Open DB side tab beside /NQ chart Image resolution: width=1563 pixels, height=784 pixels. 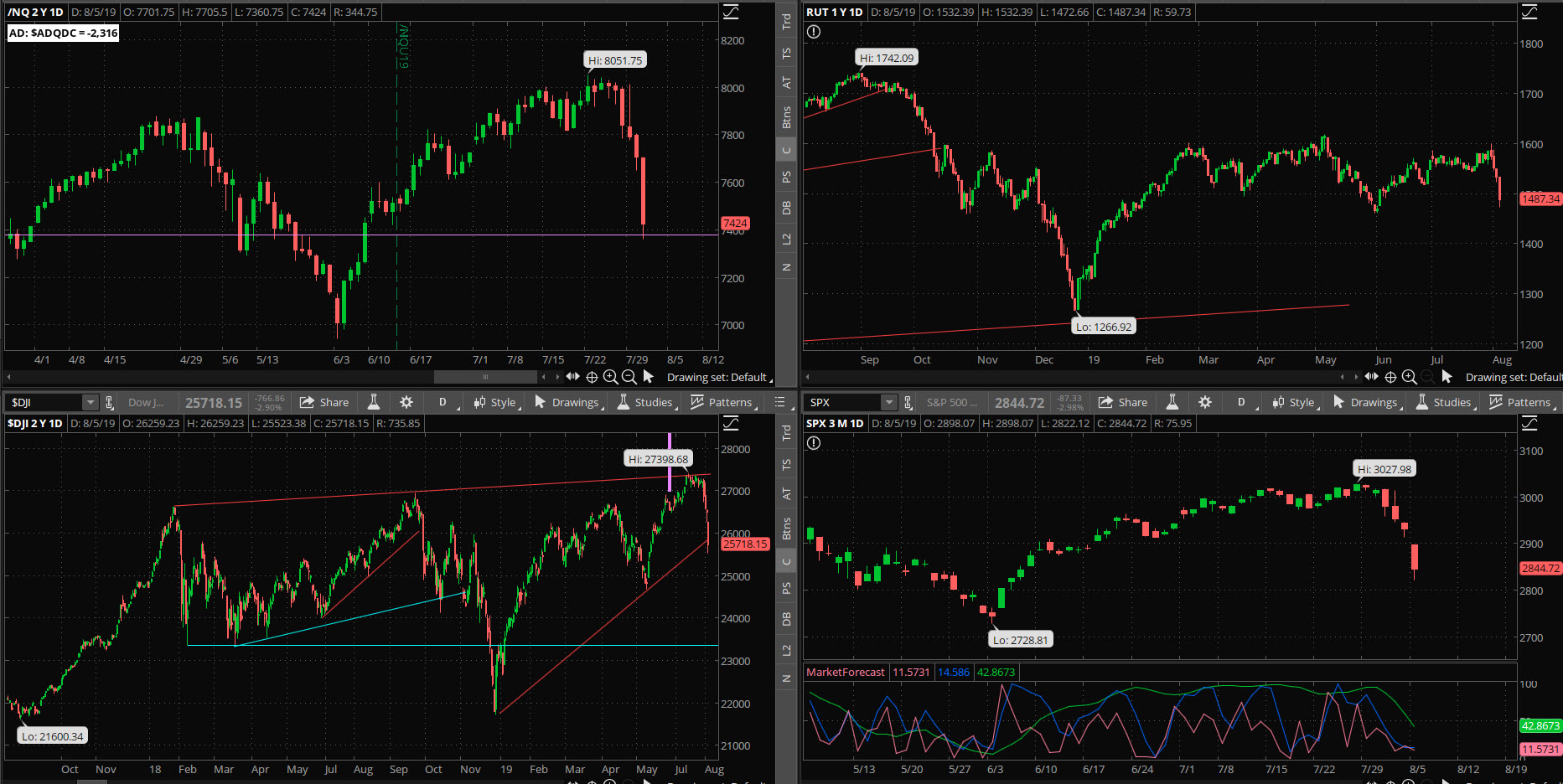786,208
